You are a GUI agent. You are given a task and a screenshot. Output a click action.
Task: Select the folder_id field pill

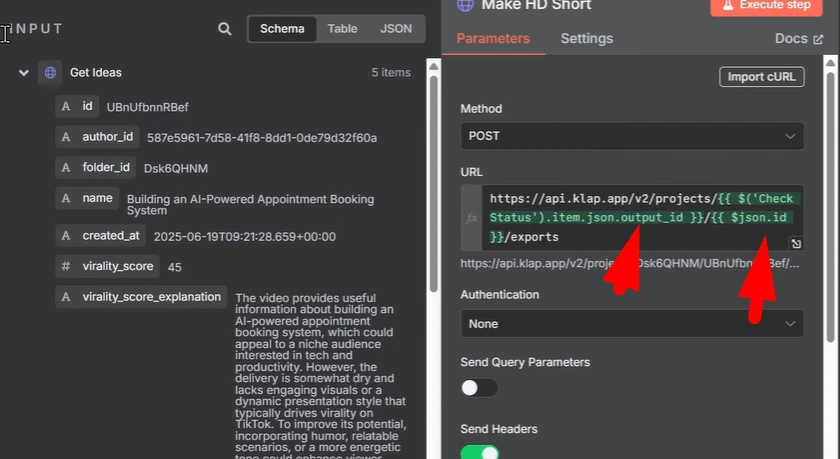click(x=95, y=168)
